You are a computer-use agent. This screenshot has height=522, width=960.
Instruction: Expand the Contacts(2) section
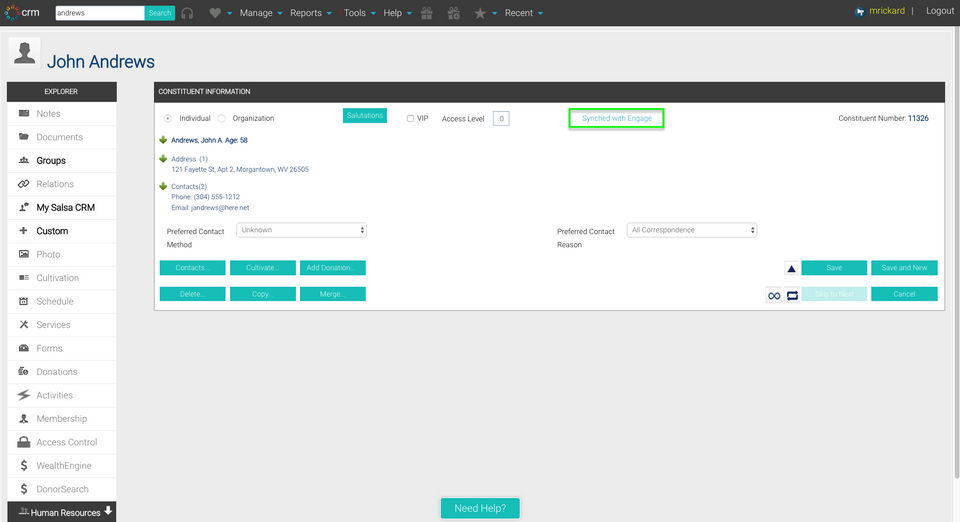(x=163, y=186)
